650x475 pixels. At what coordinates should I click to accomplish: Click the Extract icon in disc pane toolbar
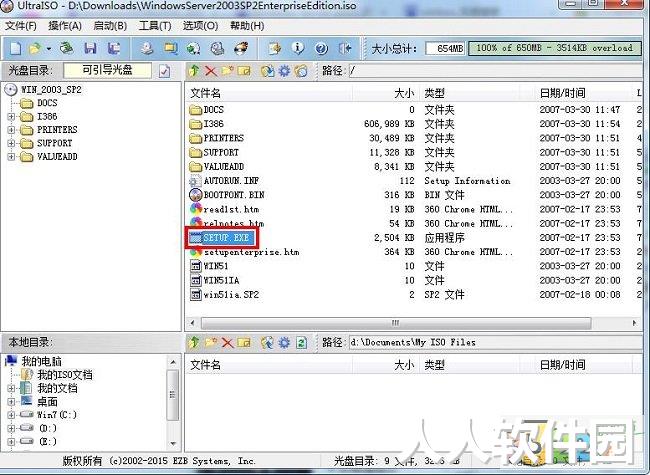(x=267, y=71)
